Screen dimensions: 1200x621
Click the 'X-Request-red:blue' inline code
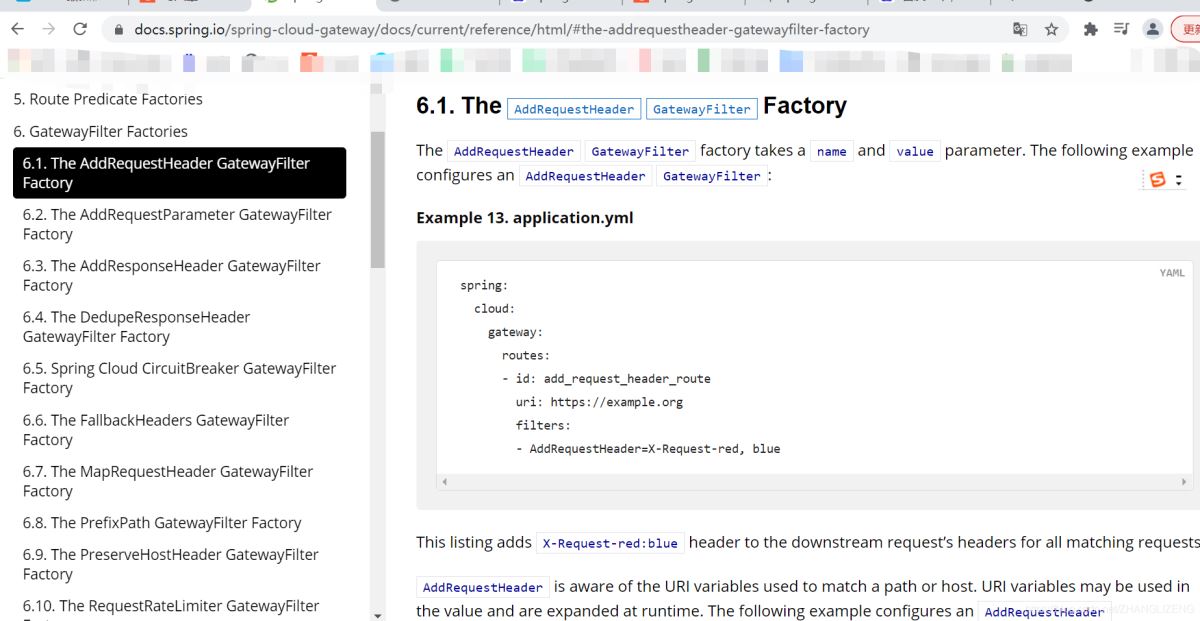pyautogui.click(x=610, y=543)
